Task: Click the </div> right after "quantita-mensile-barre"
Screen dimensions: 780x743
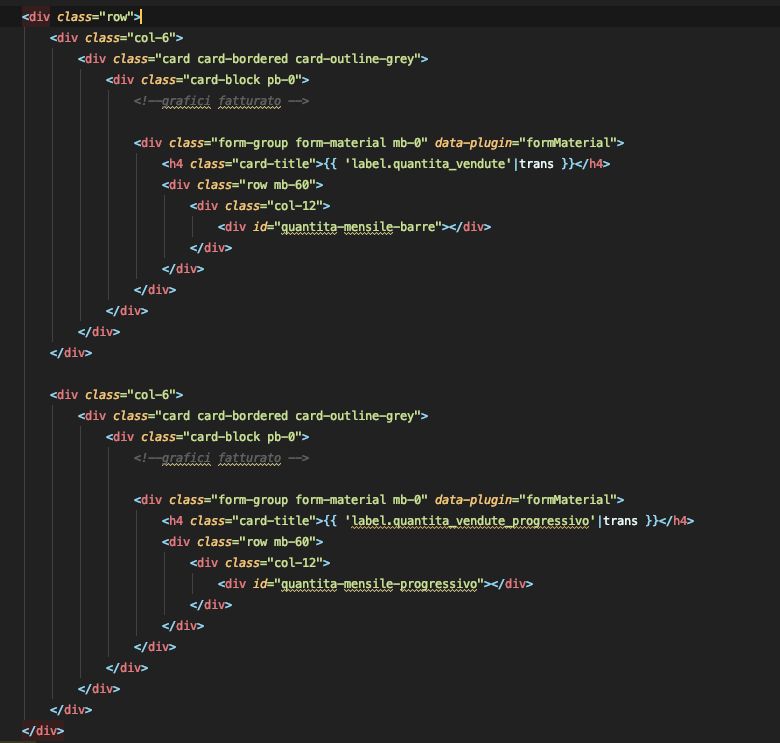Action: 470,227
